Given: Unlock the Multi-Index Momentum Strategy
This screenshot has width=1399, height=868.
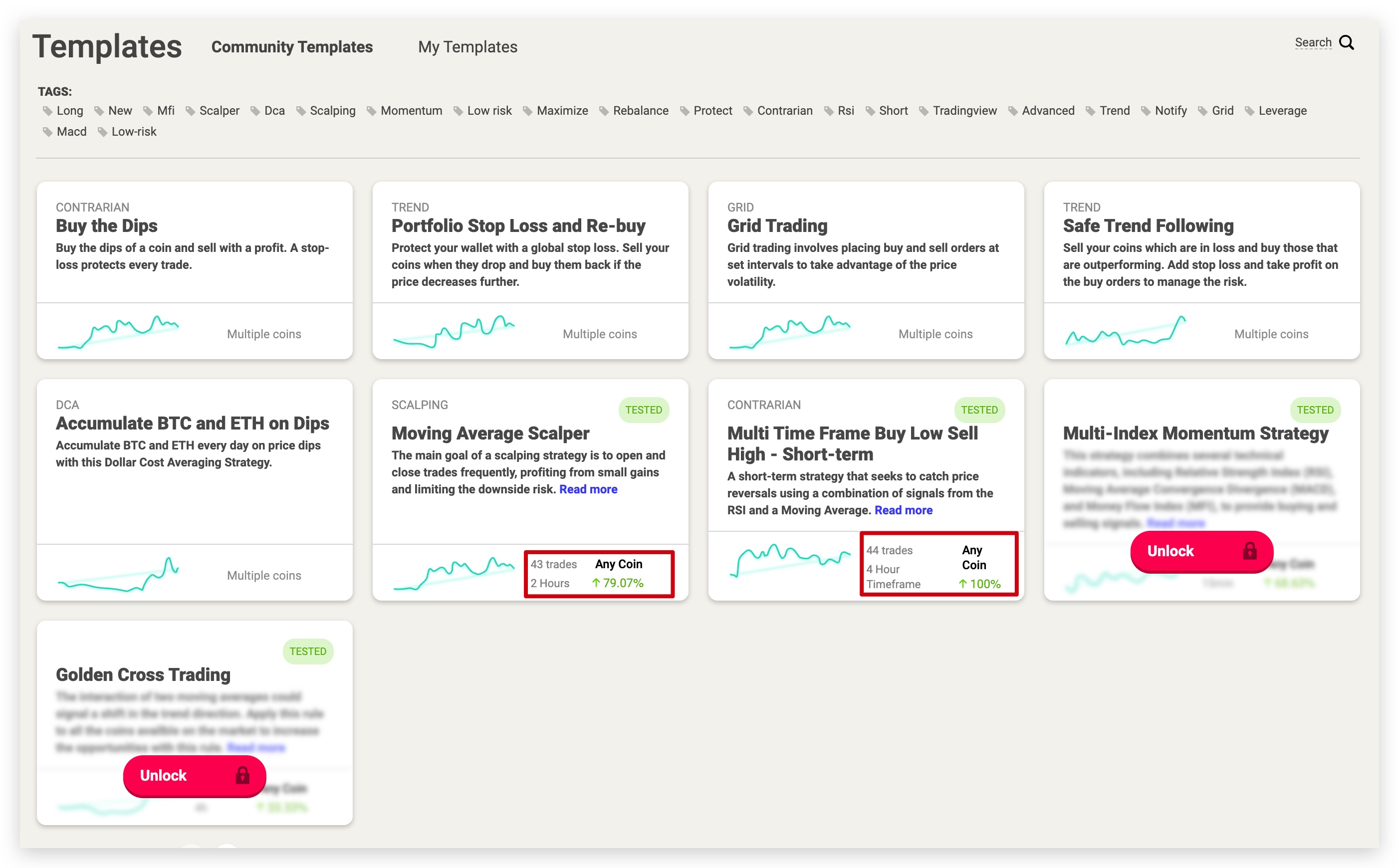Looking at the screenshot, I should pos(1201,551).
